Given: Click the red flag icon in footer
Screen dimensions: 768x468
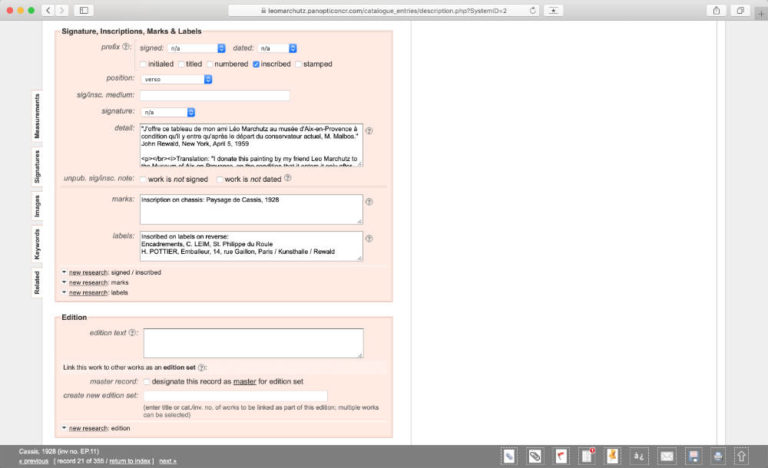Looking at the screenshot, I should [561, 456].
